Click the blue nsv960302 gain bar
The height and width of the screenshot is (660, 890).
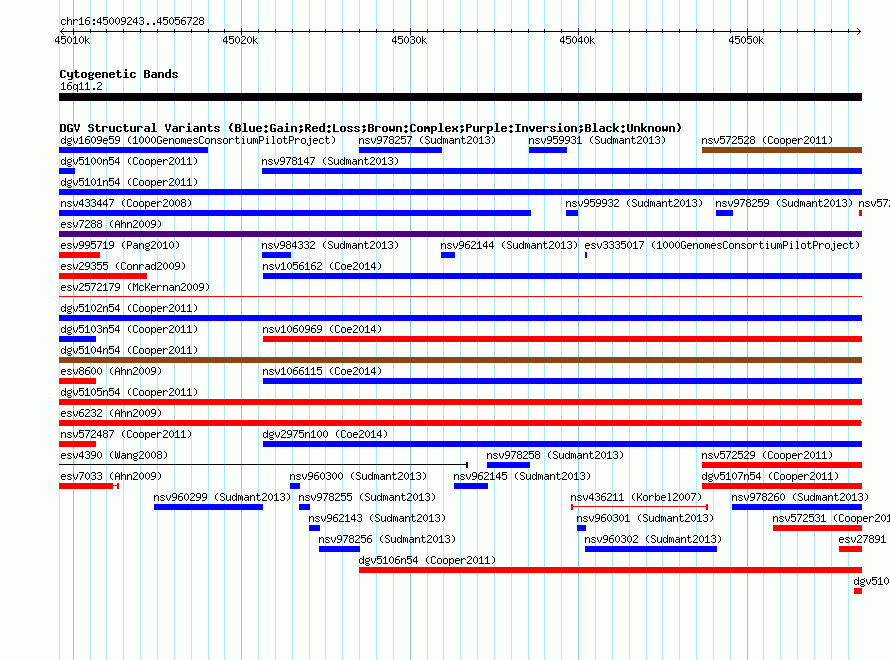click(650, 549)
